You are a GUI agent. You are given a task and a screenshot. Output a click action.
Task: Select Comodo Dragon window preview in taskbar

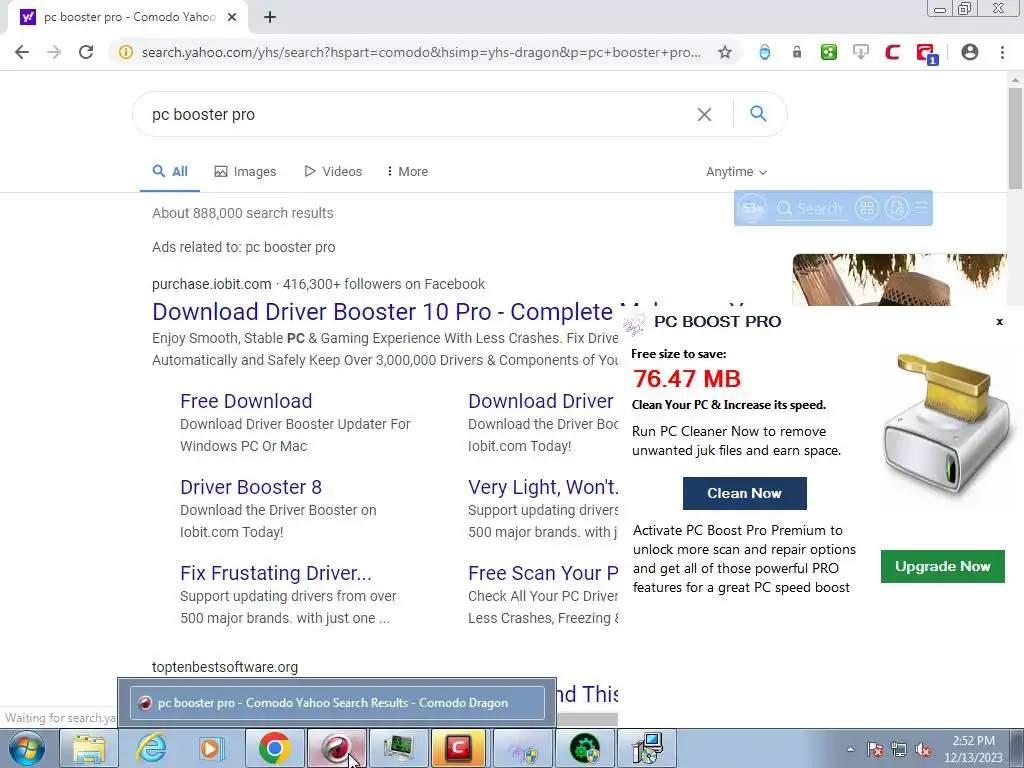337,703
